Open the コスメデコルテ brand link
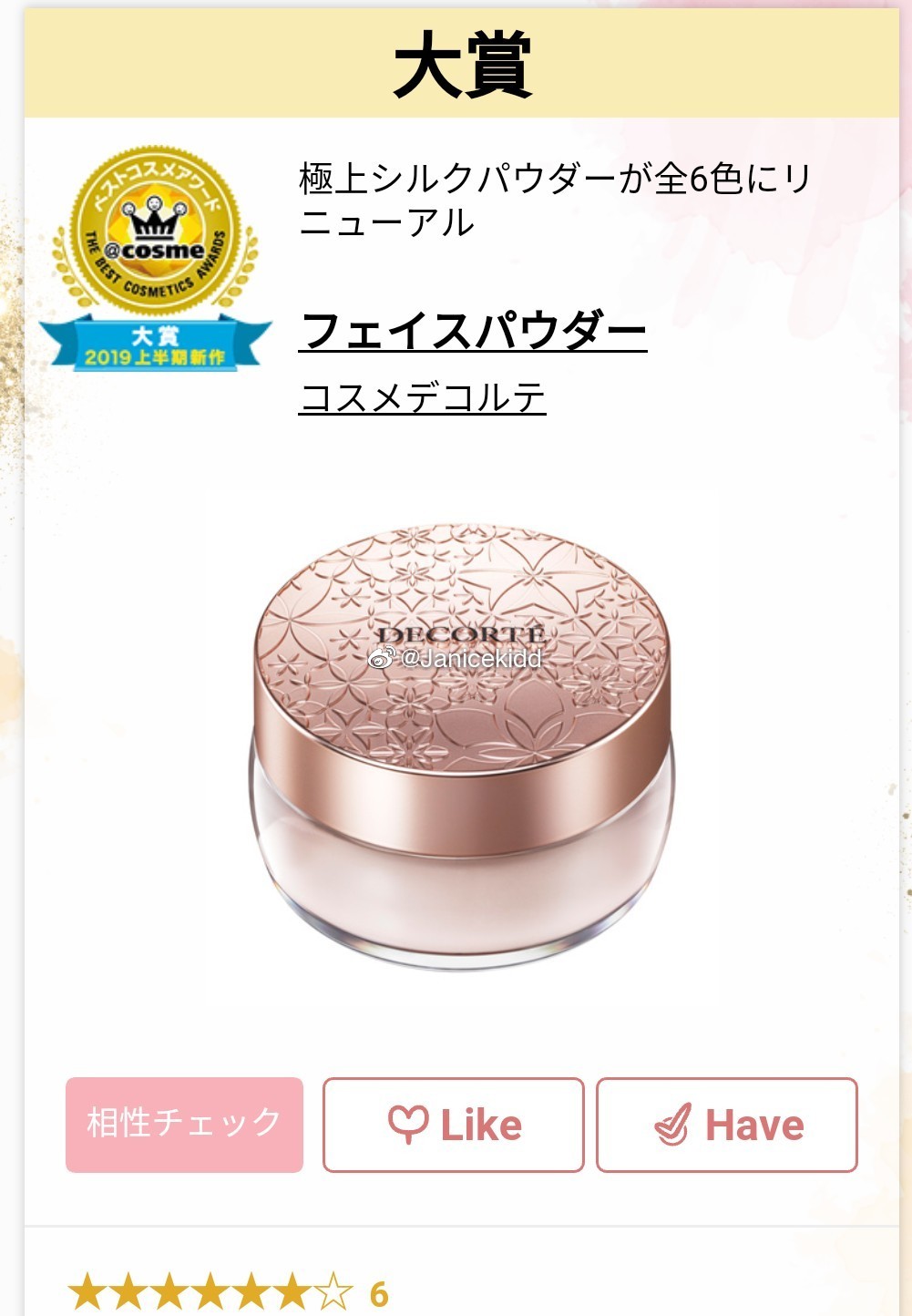912x1316 pixels. point(422,397)
